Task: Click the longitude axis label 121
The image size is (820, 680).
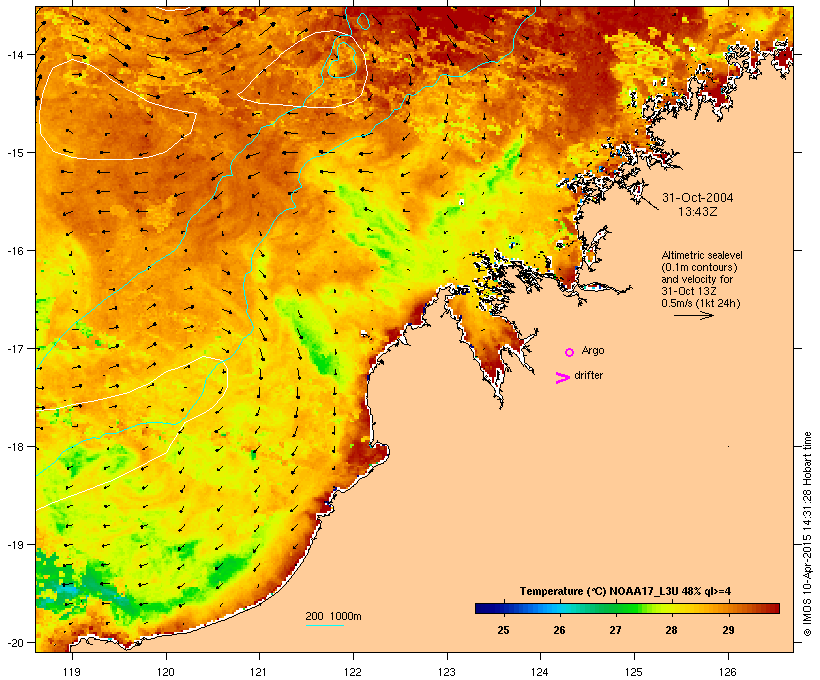Action: click(x=259, y=672)
